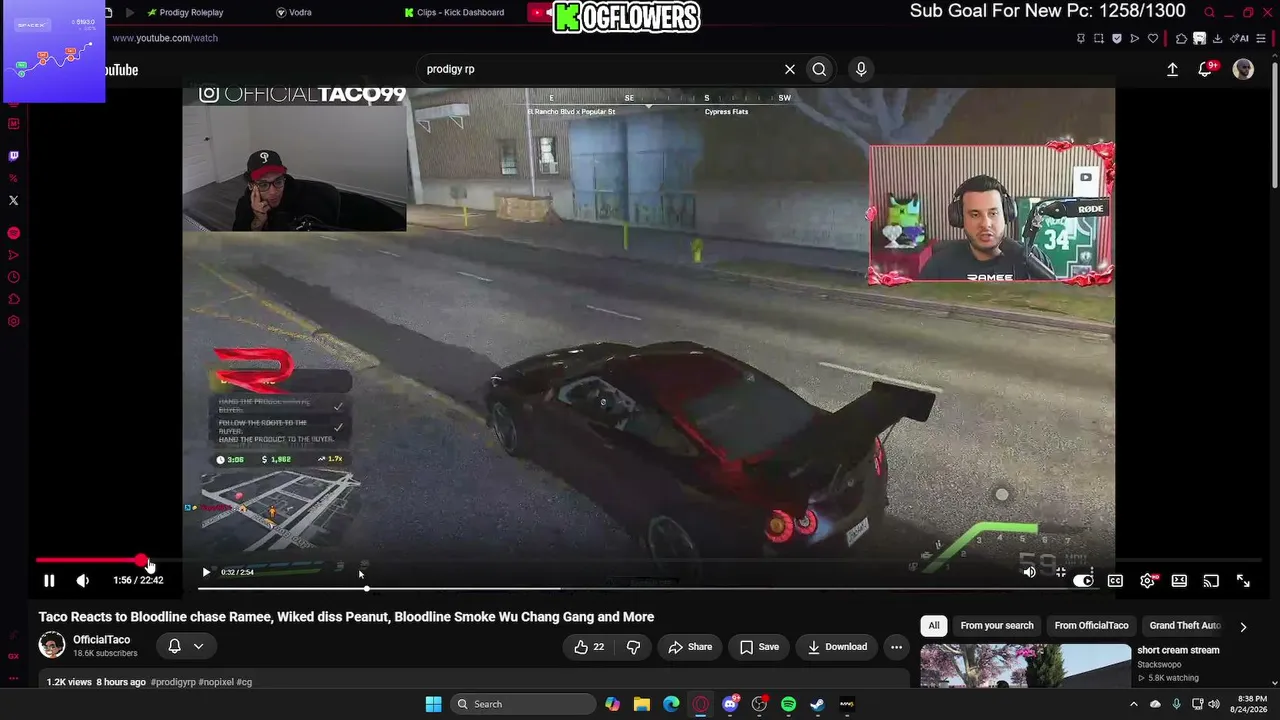Open YouTube player settings gear
Viewport: 1280px width, 720px height.
[1147, 580]
